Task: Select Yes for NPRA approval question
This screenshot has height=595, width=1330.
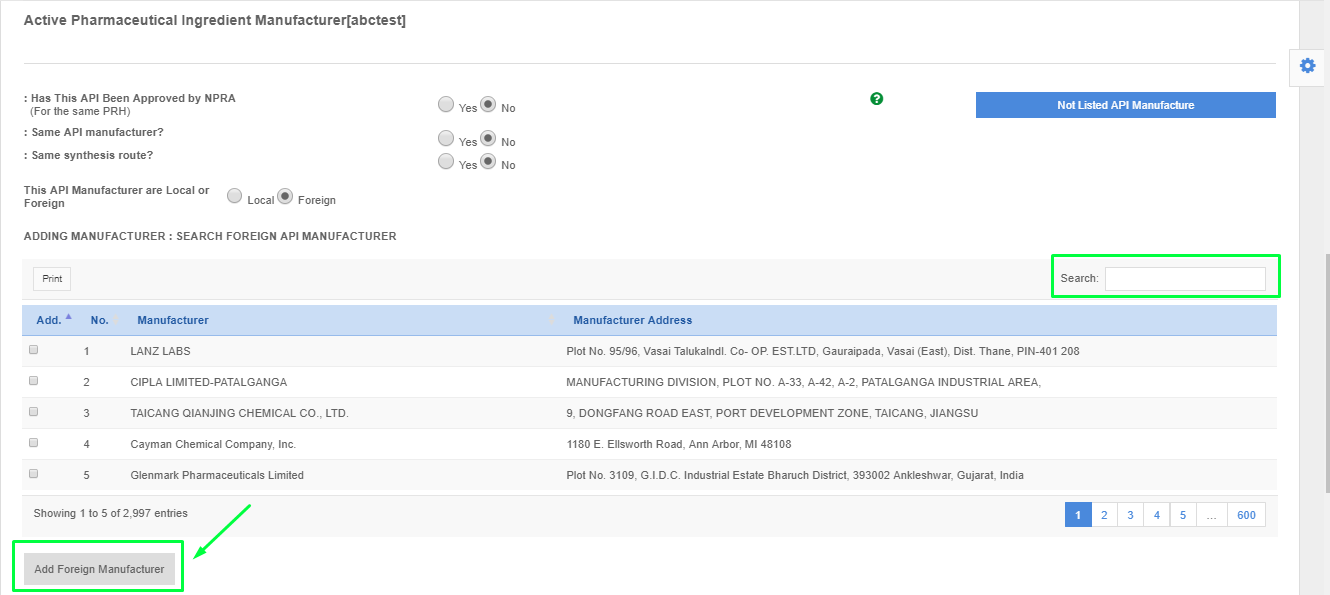Action: (x=446, y=104)
